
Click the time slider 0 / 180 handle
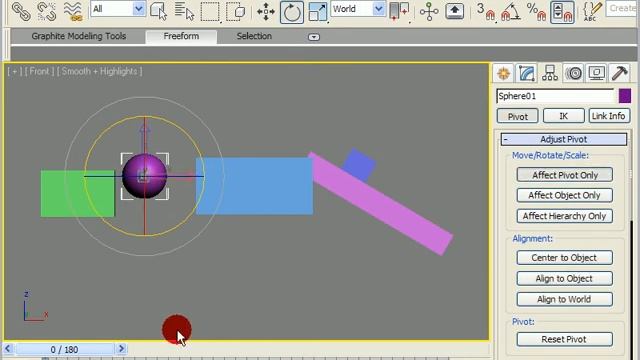64,349
